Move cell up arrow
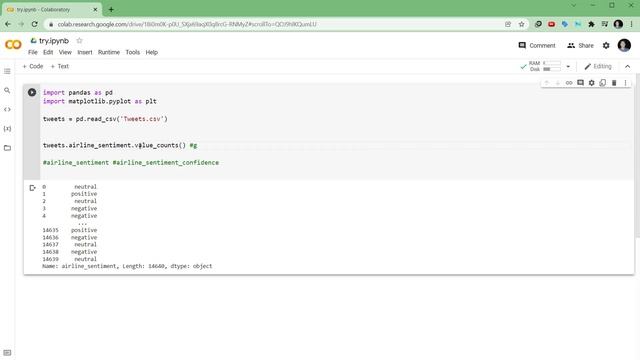Image resolution: width=640 pixels, height=360 pixels. pos(547,83)
